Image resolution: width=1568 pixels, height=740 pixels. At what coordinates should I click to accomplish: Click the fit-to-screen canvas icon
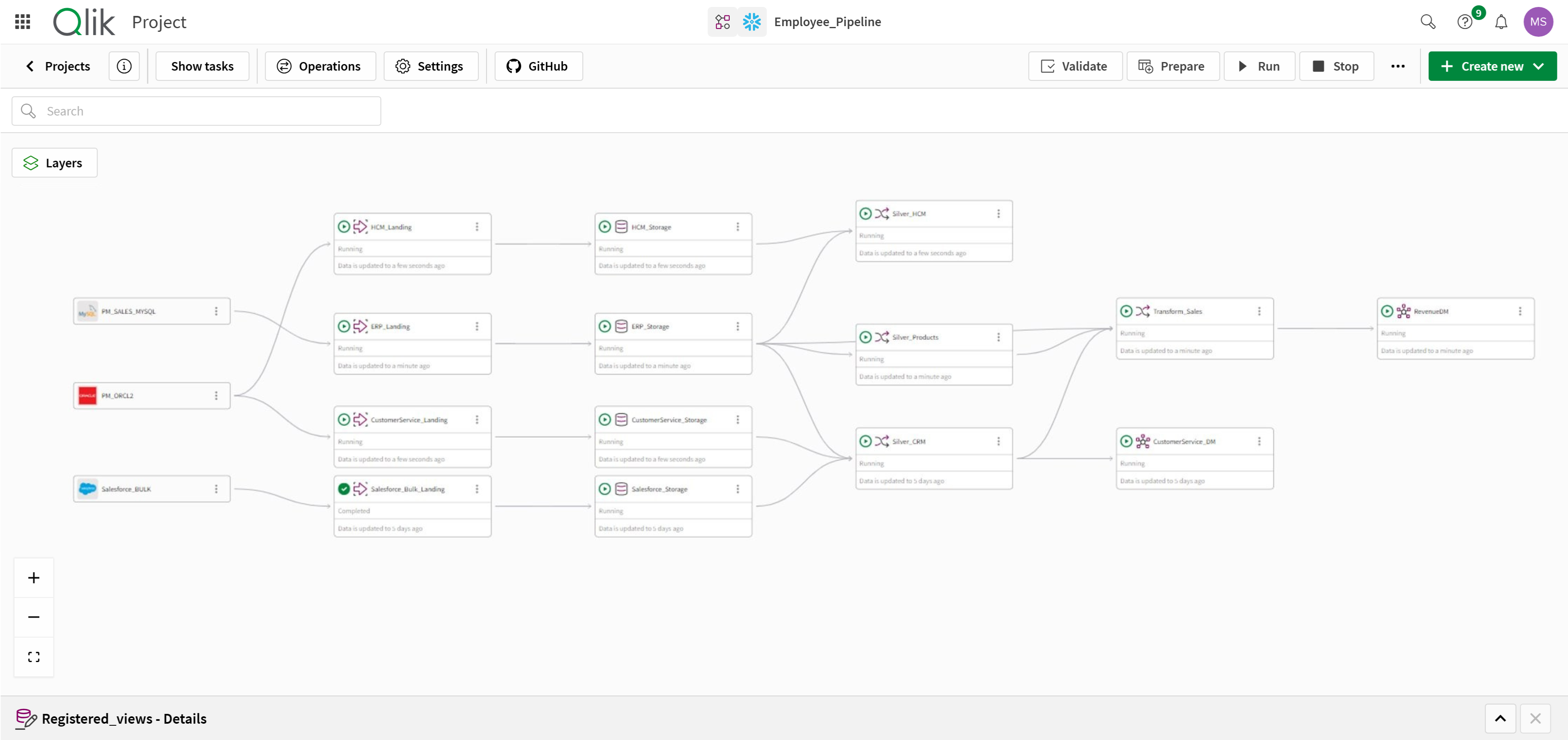tap(34, 657)
